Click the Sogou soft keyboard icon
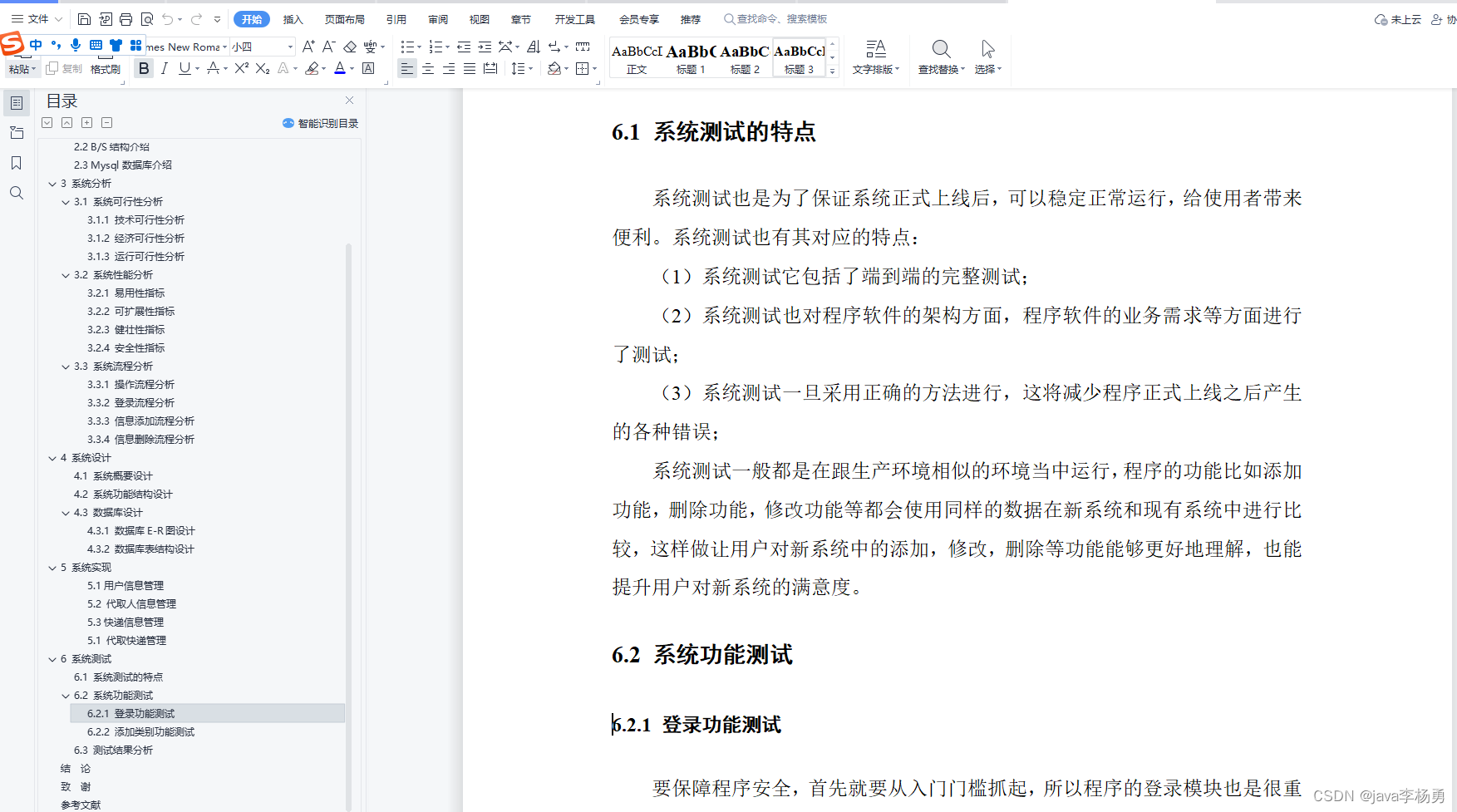 click(96, 45)
